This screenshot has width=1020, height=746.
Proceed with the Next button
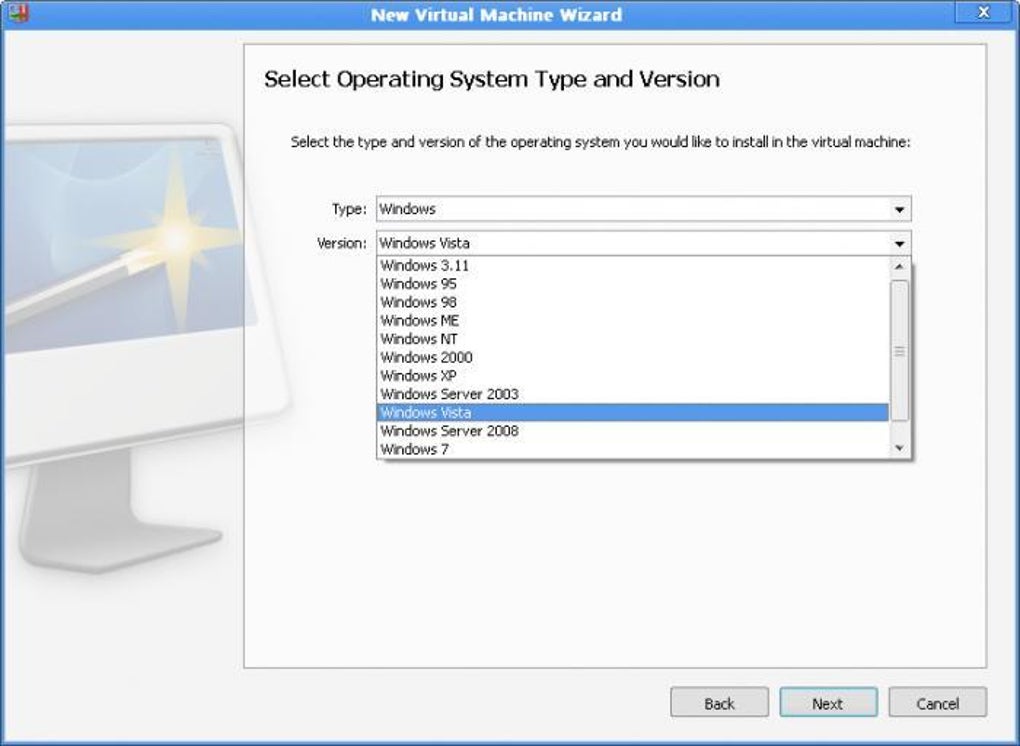[x=828, y=702]
